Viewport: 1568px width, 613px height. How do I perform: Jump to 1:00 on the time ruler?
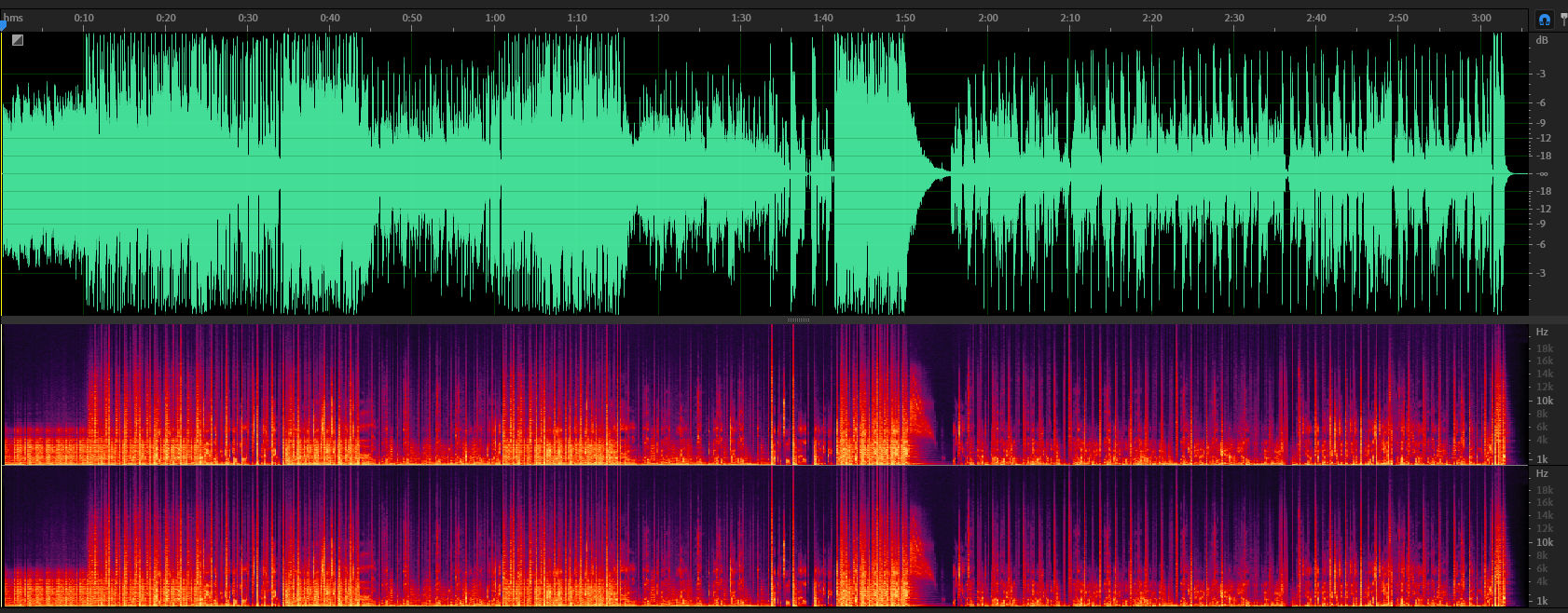495,18
